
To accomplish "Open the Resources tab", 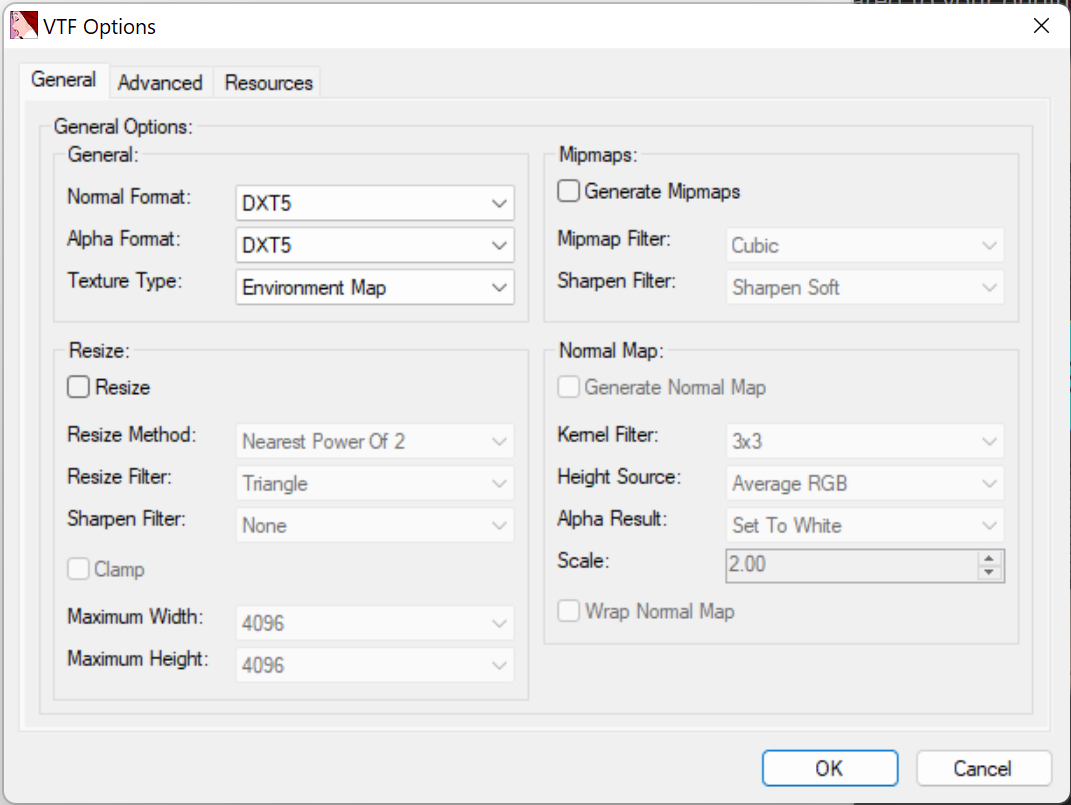I will 269,83.
